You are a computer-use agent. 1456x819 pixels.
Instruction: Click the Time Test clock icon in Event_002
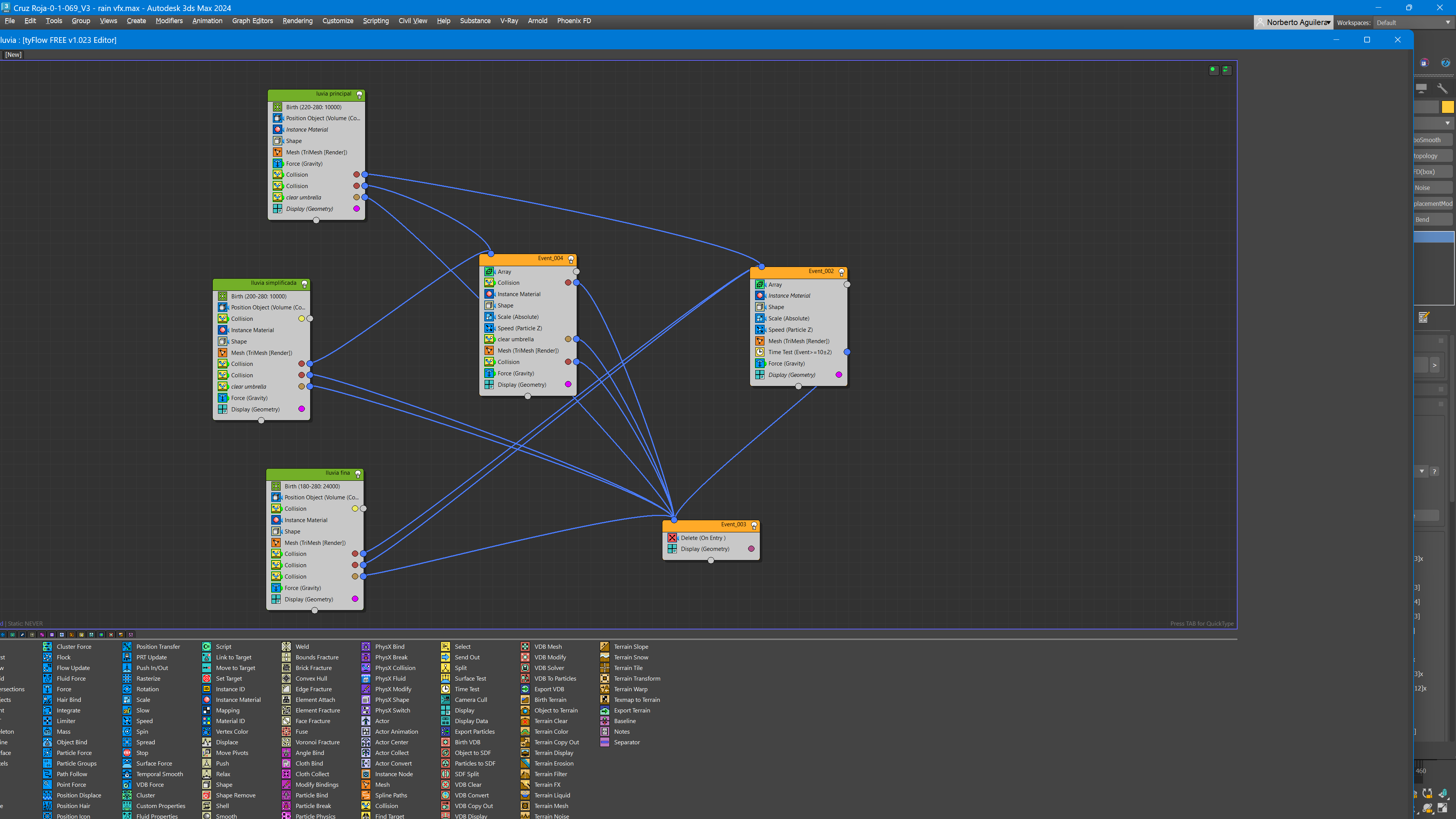point(760,352)
